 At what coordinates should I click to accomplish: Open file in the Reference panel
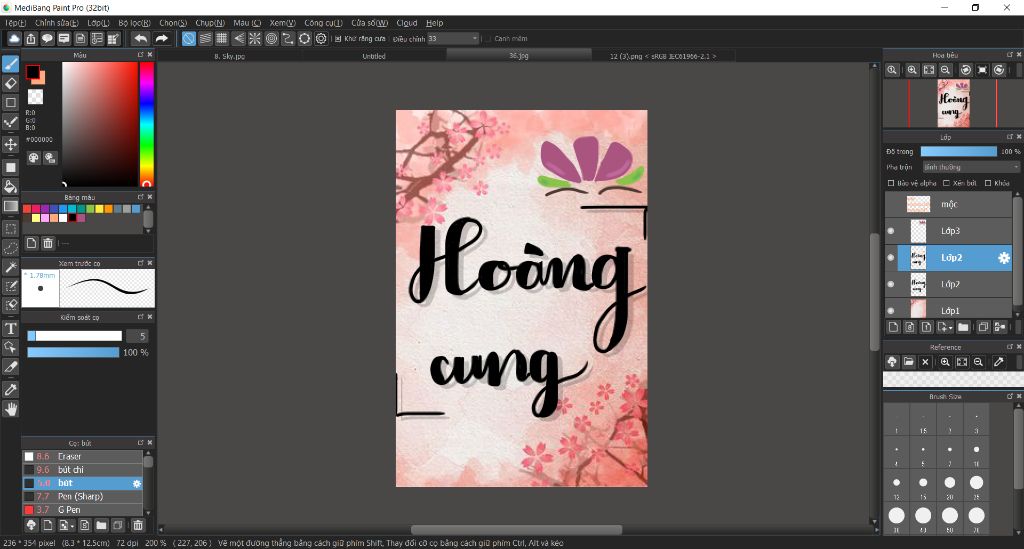(908, 362)
